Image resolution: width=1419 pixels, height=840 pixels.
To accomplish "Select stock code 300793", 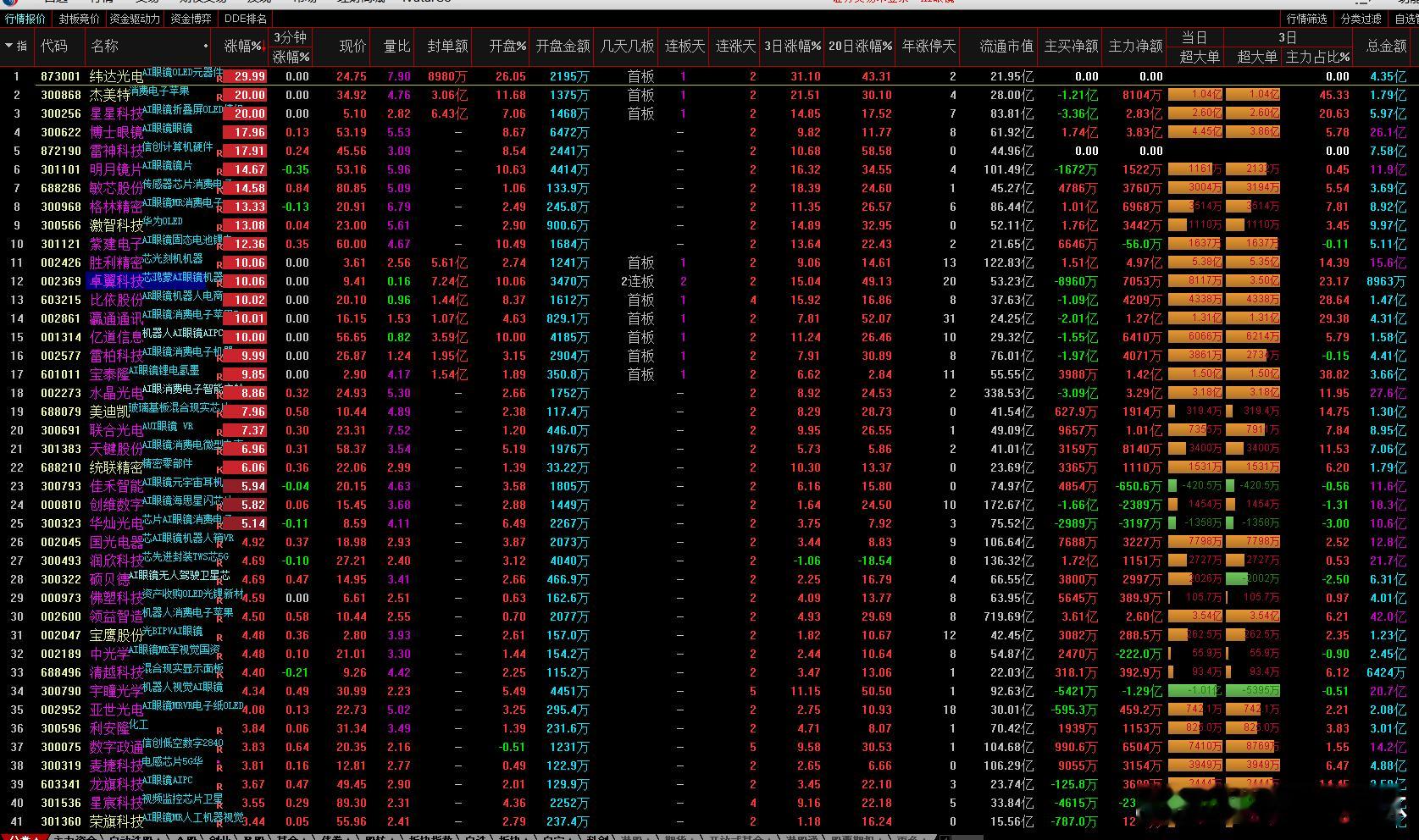I will (x=61, y=486).
